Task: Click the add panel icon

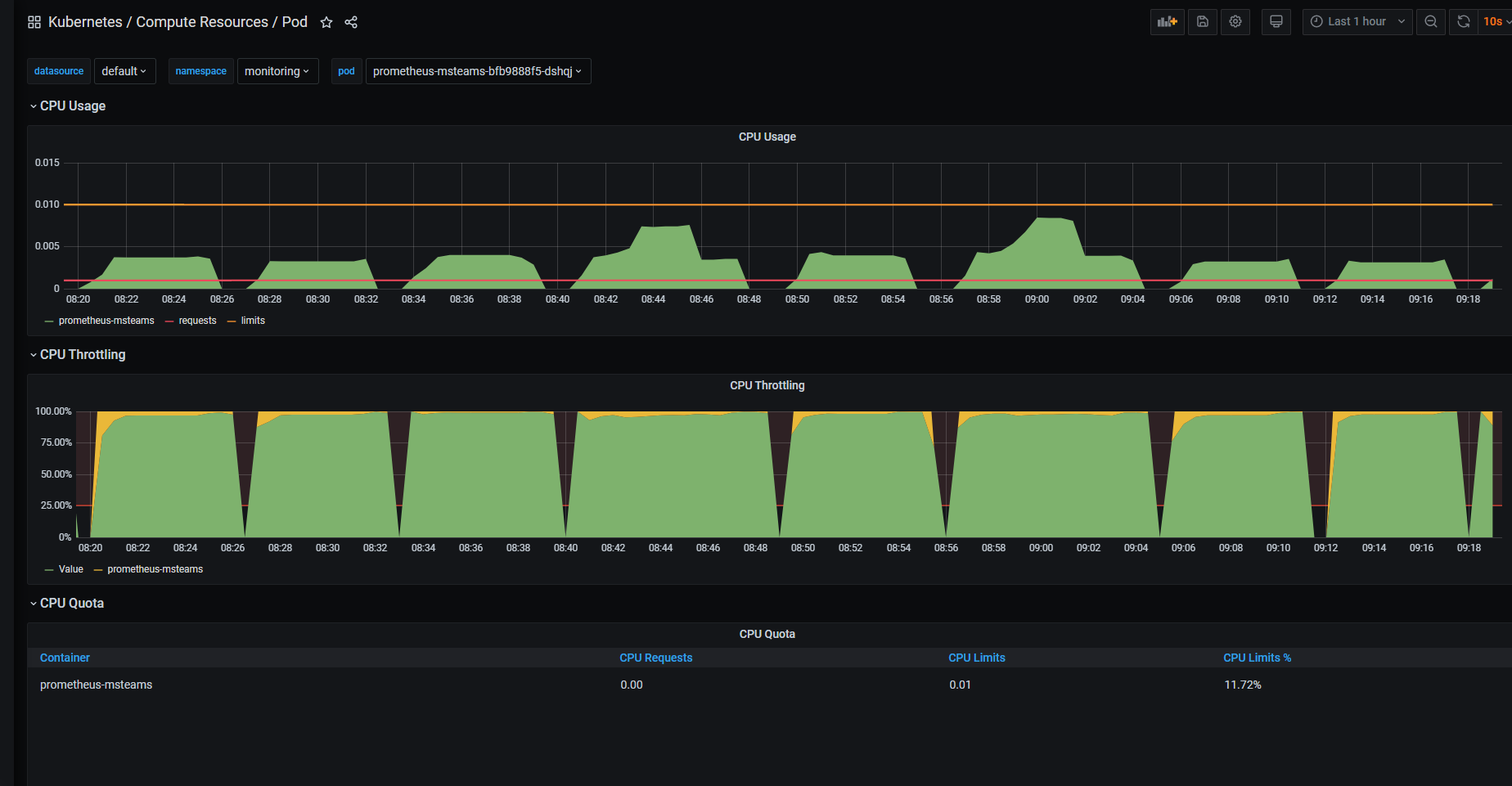Action: coord(1167,21)
